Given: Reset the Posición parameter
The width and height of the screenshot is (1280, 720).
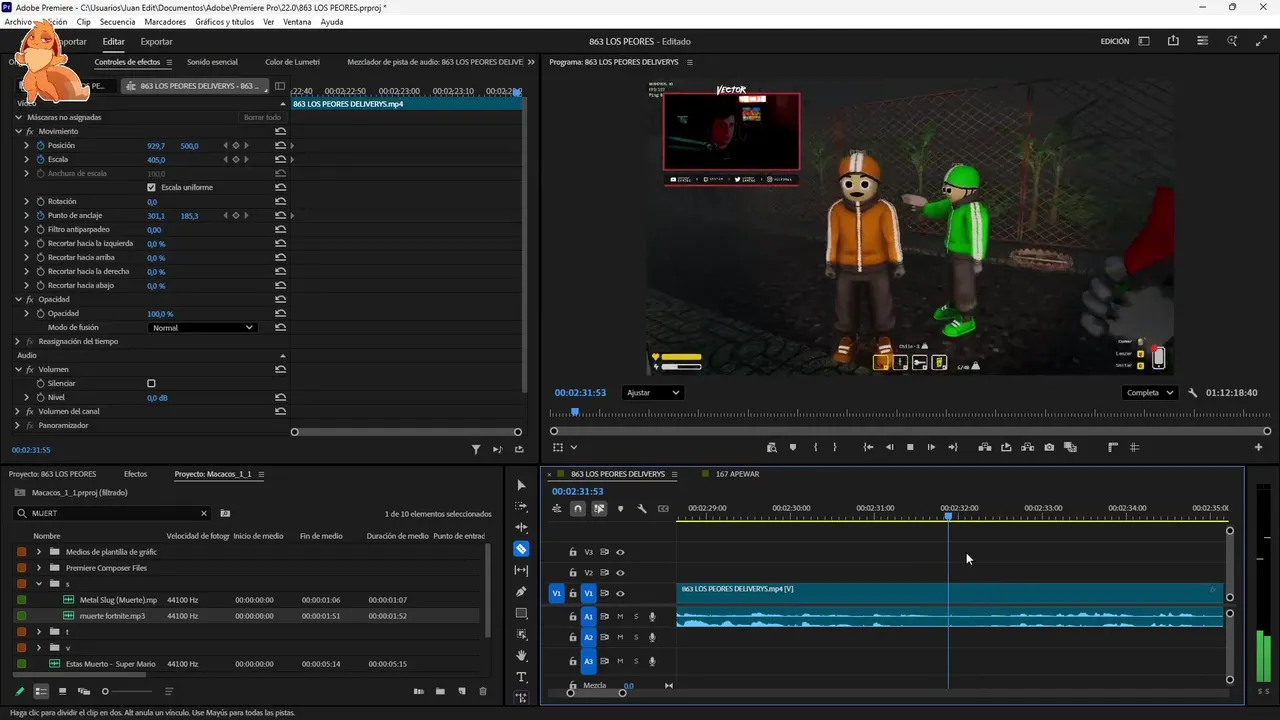Looking at the screenshot, I should [280, 145].
